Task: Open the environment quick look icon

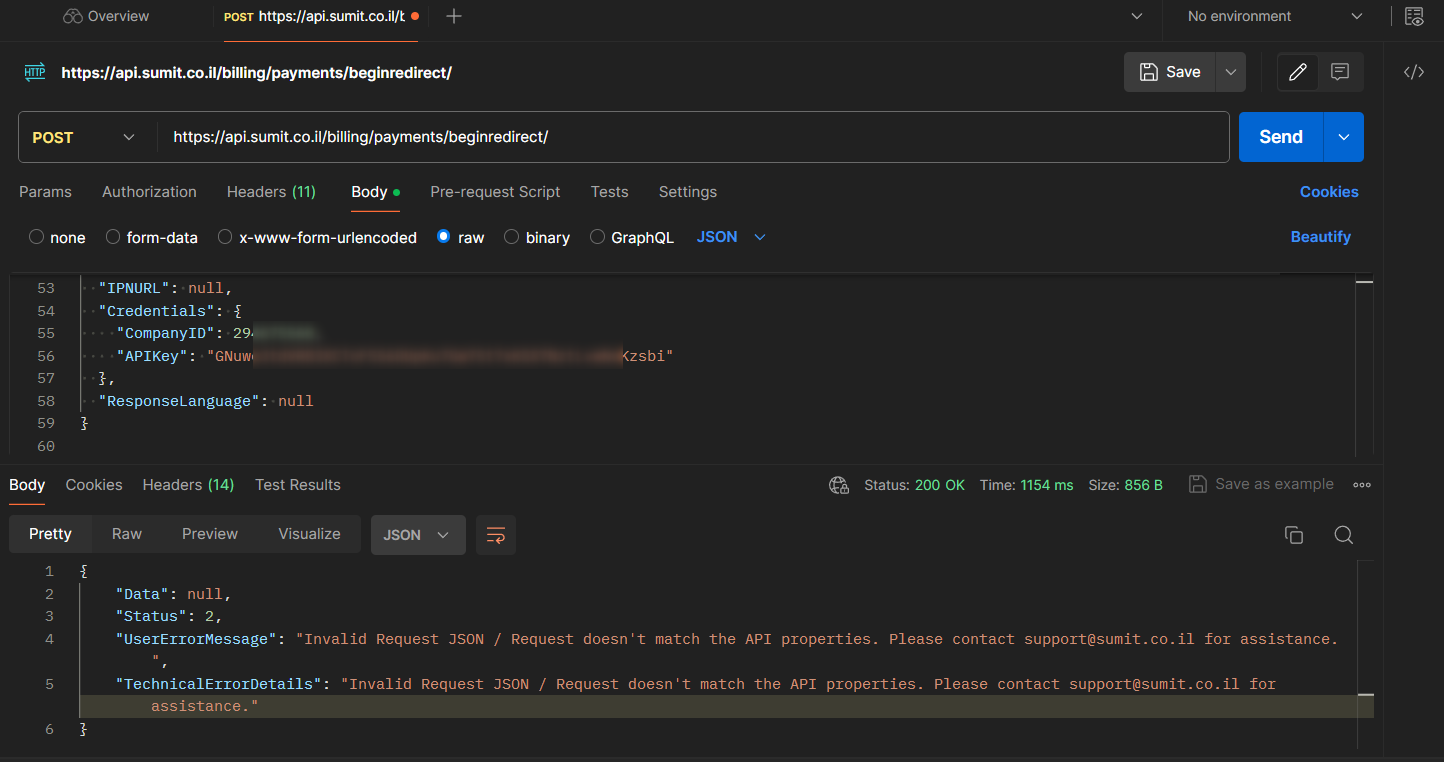Action: tap(1414, 16)
